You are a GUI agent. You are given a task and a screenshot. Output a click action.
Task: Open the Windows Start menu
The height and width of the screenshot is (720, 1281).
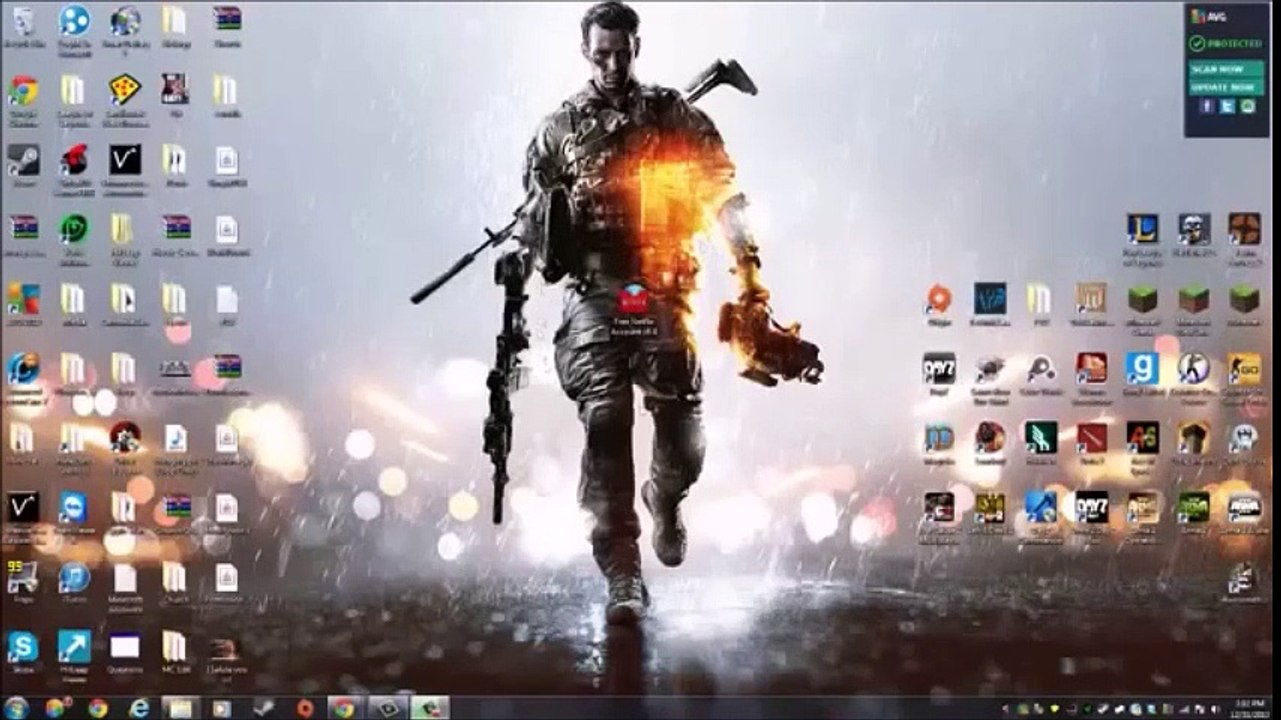(x=17, y=708)
